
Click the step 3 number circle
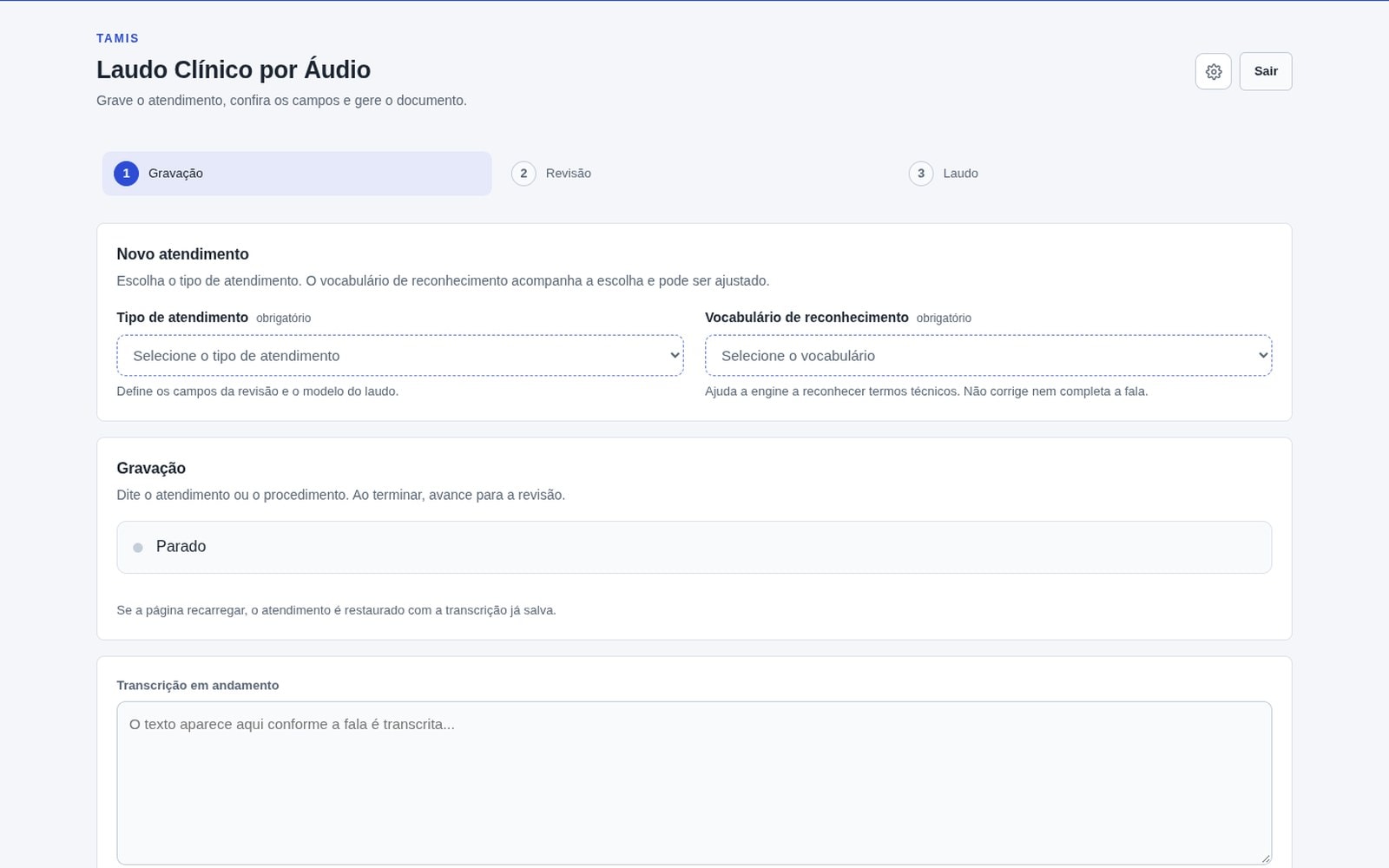point(921,174)
